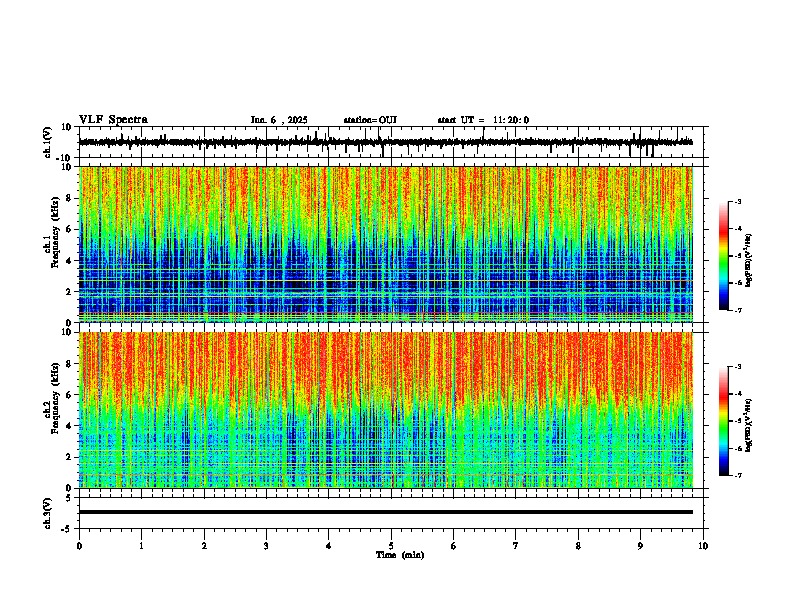The image size is (792, 612).
Task: Click the ch.1 voltage waveform trace
Action: click(x=385, y=142)
